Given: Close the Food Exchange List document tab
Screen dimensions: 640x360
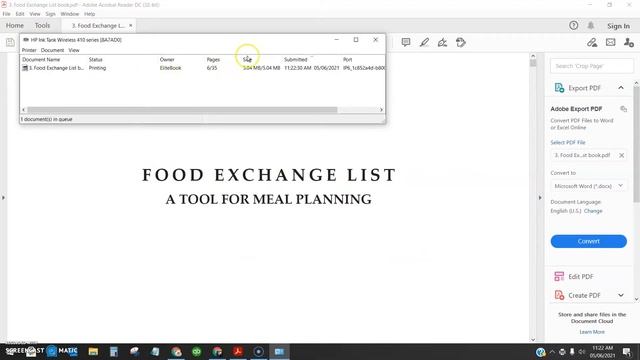Looking at the screenshot, I should click(x=131, y=25).
